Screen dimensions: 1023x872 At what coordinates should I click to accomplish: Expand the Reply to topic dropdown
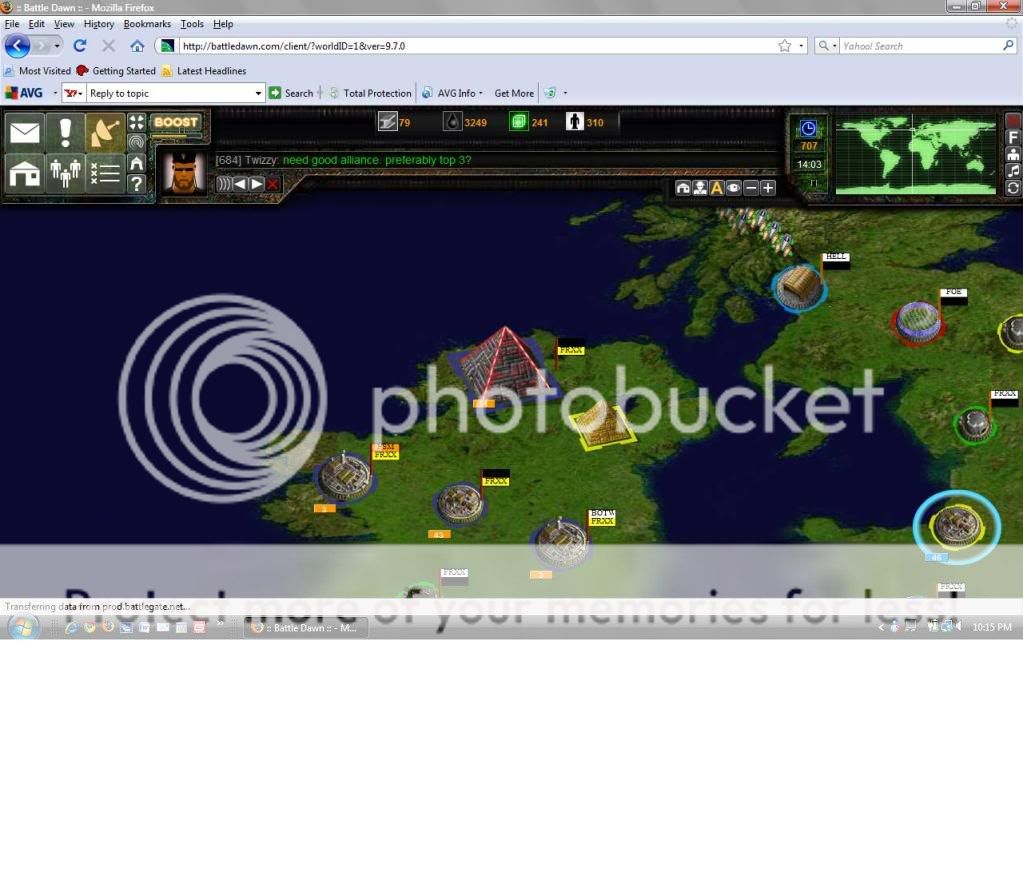[258, 93]
